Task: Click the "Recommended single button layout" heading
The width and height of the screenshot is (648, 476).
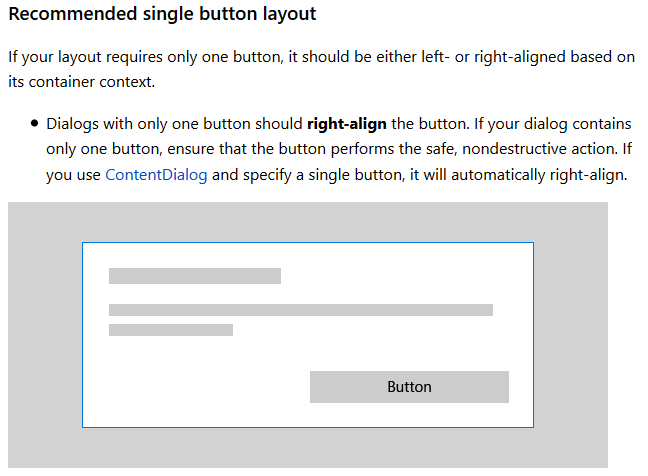Action: pos(162,14)
